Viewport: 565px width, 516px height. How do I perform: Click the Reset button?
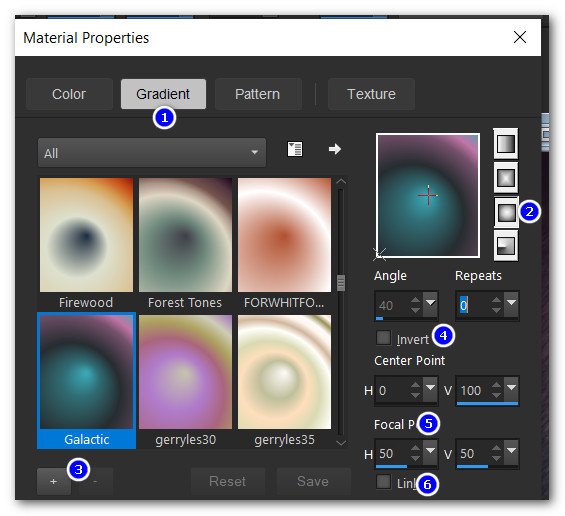(x=227, y=481)
